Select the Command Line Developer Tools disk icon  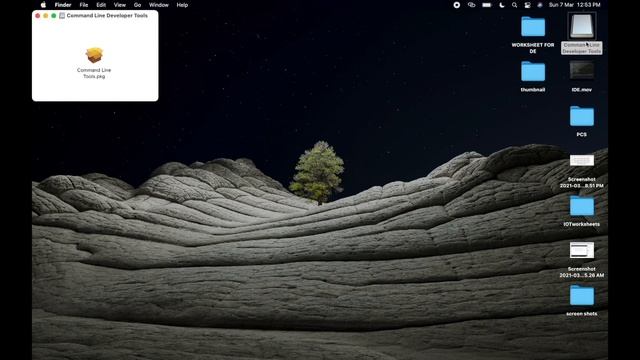582,26
